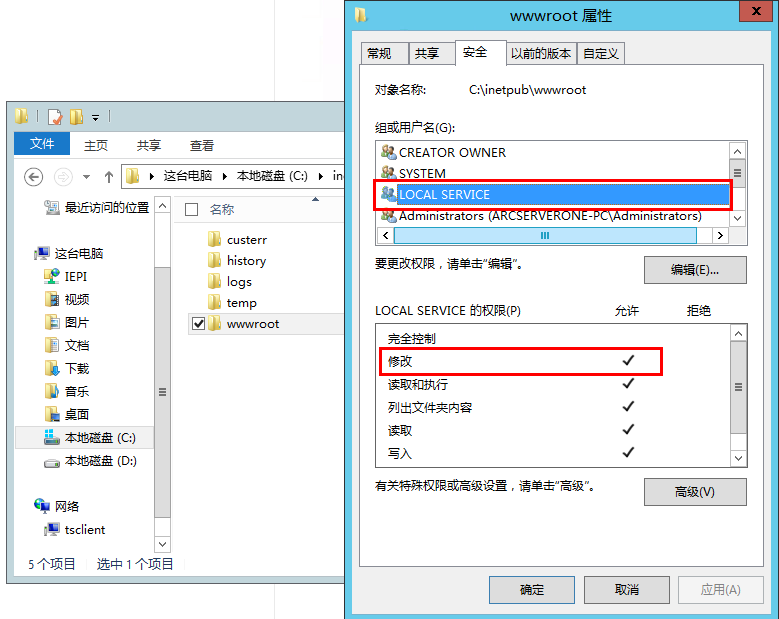Click the 编辑(E)... button
The width and height of the screenshot is (779, 619).
[695, 270]
